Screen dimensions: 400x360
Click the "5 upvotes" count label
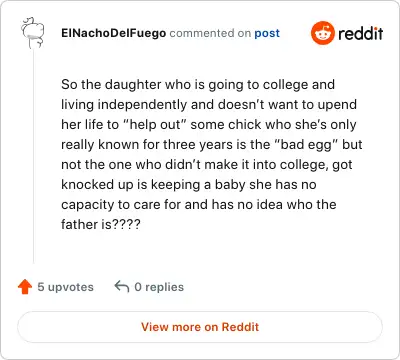(x=65, y=287)
